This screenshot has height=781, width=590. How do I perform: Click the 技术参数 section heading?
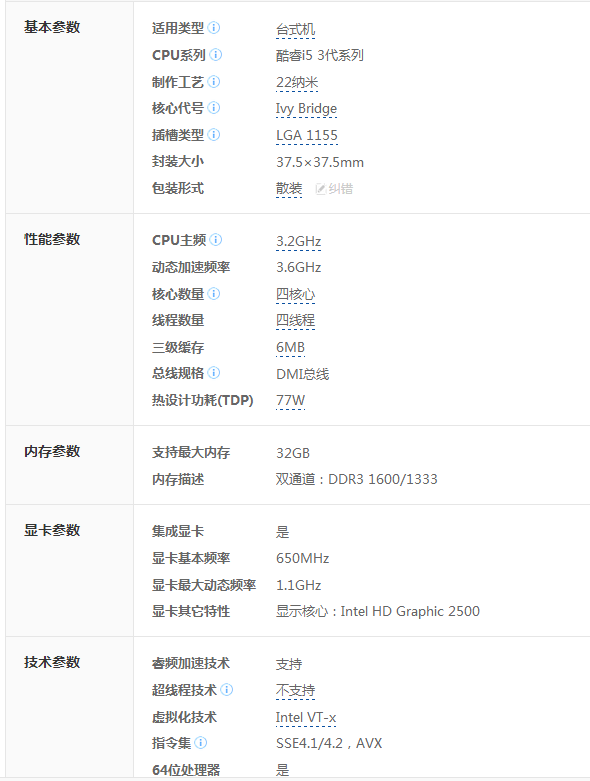coord(52,662)
